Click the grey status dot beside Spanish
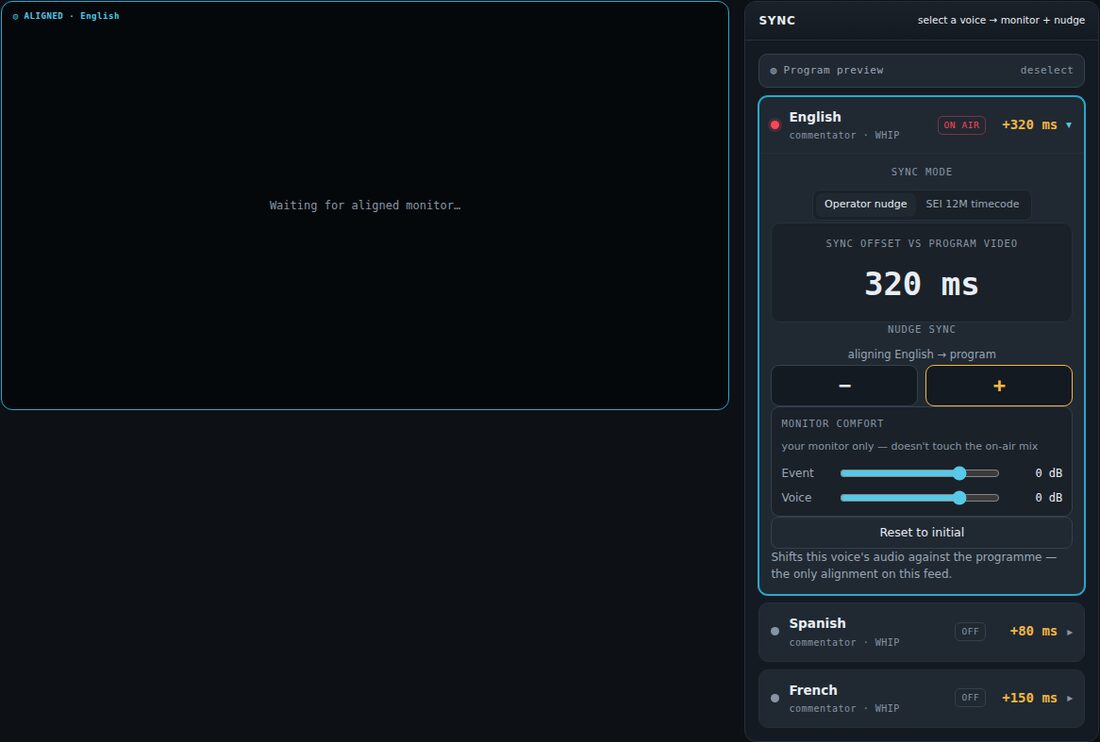 (774, 631)
